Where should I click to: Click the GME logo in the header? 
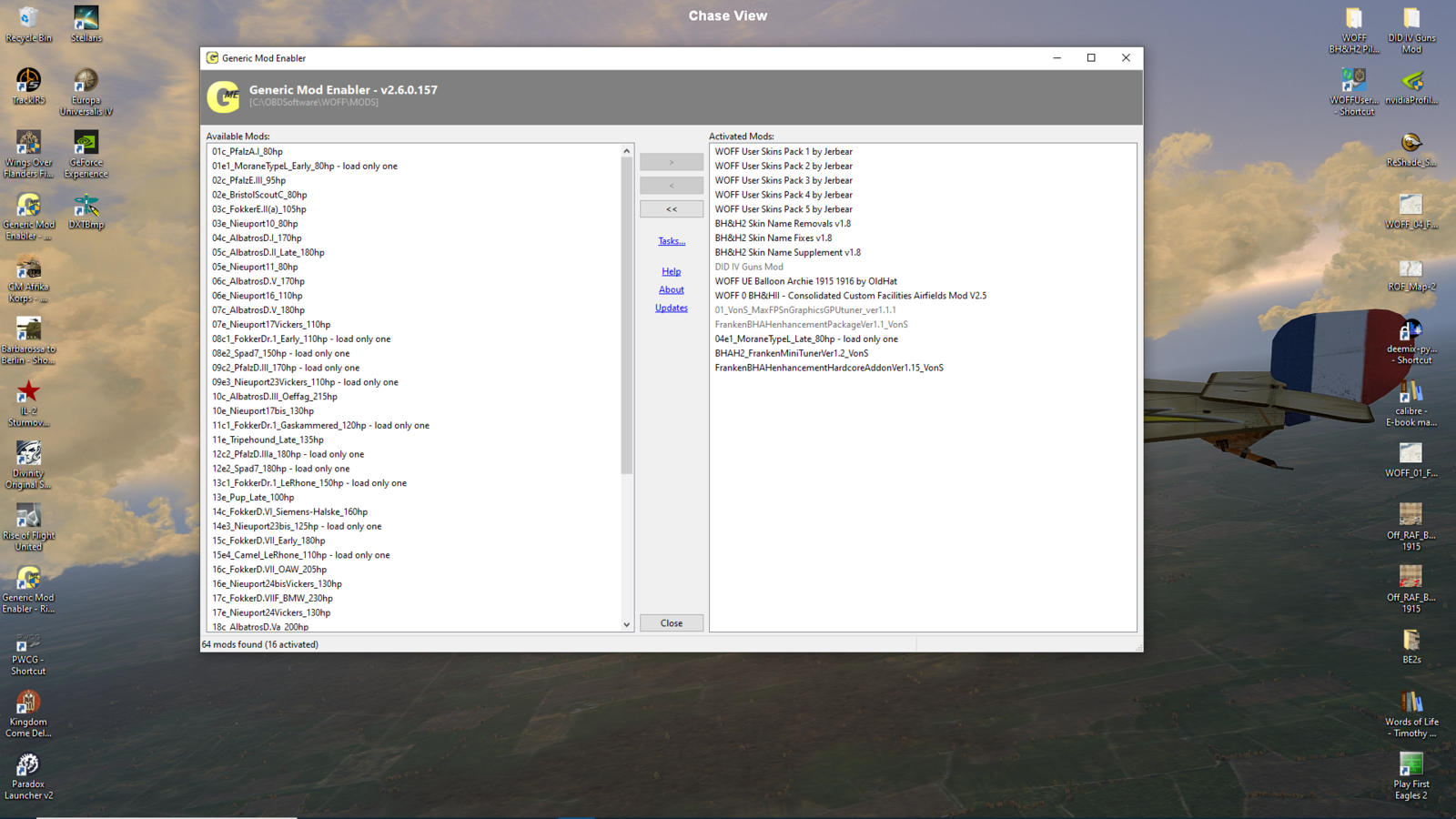click(x=223, y=96)
